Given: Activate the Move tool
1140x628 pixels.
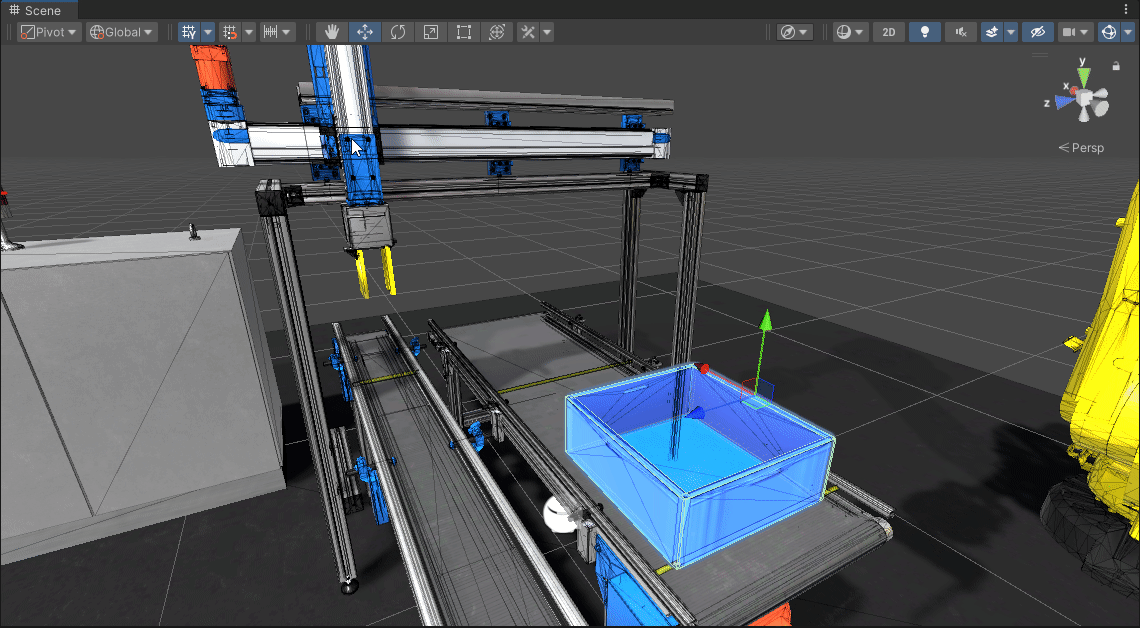Looking at the screenshot, I should click(365, 32).
